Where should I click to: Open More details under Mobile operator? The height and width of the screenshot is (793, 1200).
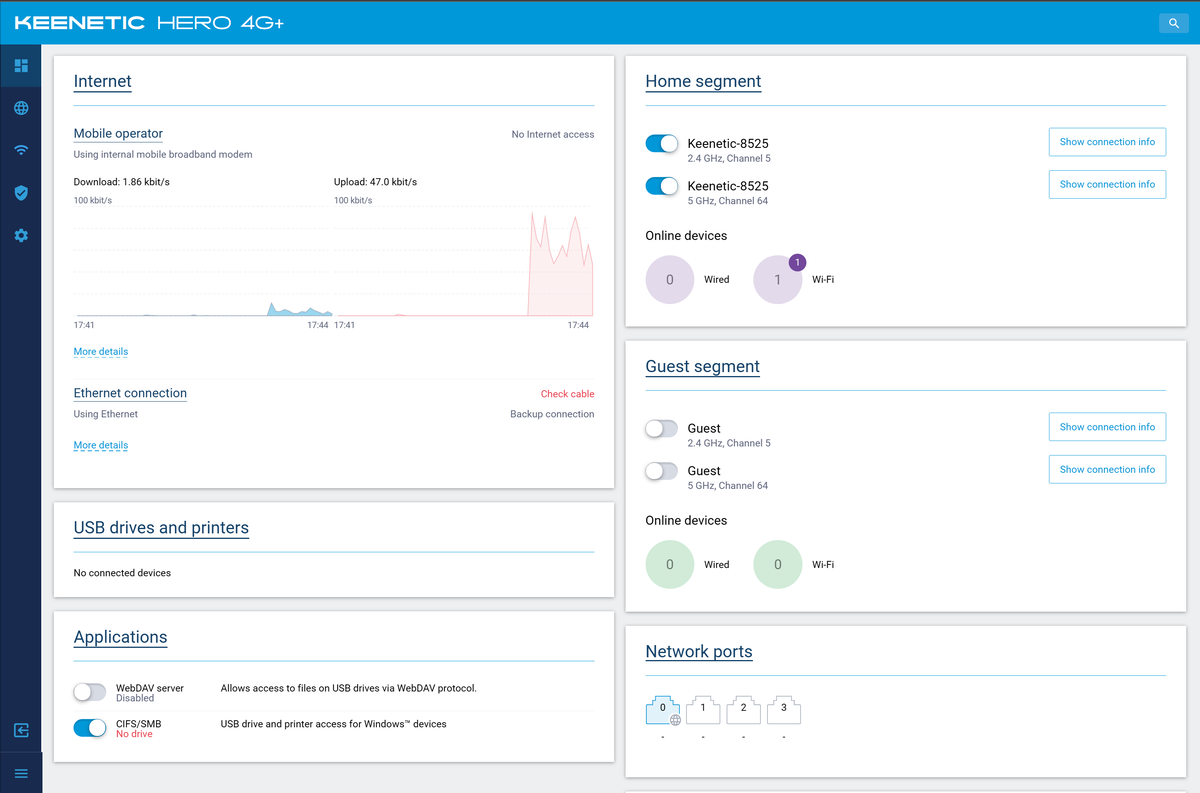point(101,352)
